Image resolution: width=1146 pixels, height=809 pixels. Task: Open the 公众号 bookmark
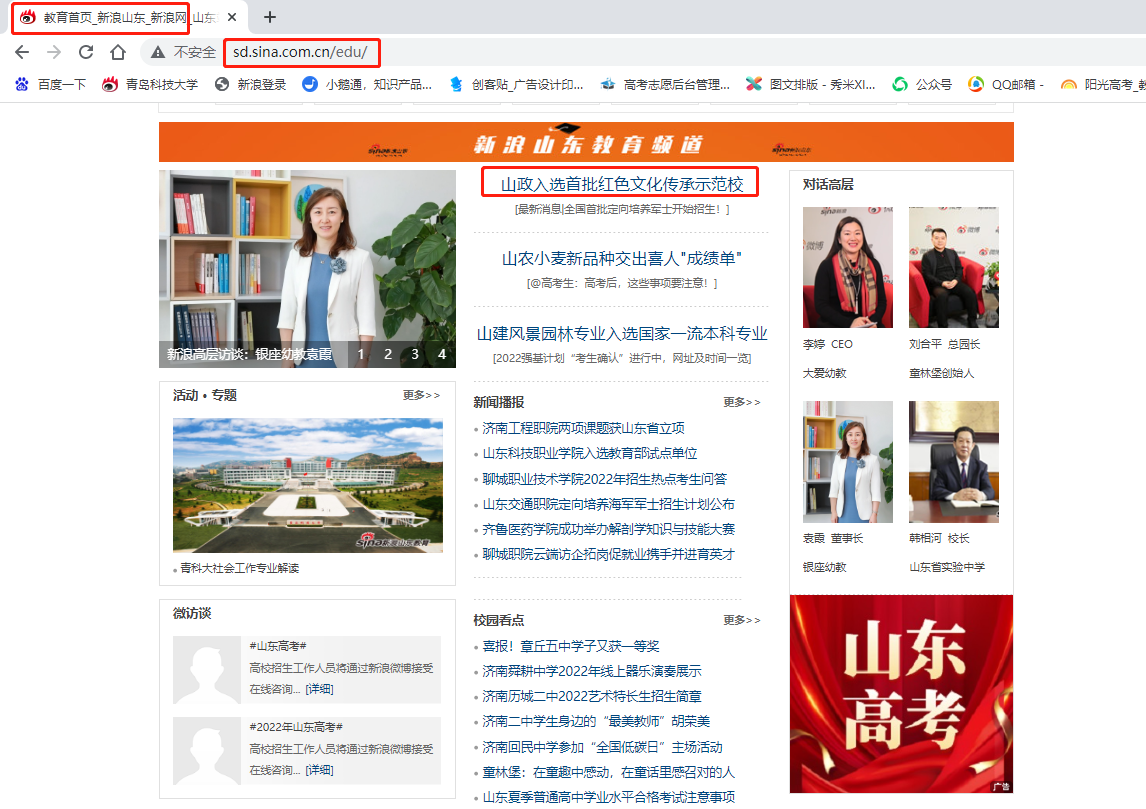tap(922, 84)
